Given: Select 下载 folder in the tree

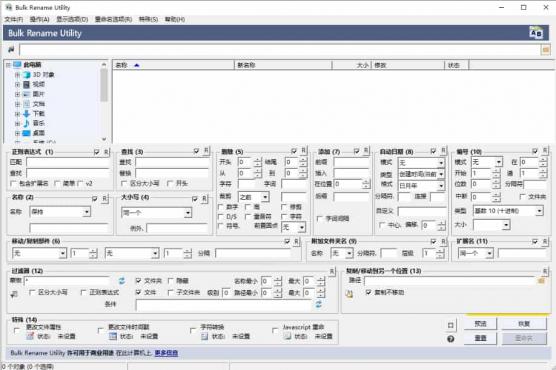Looking at the screenshot, I should [39, 114].
